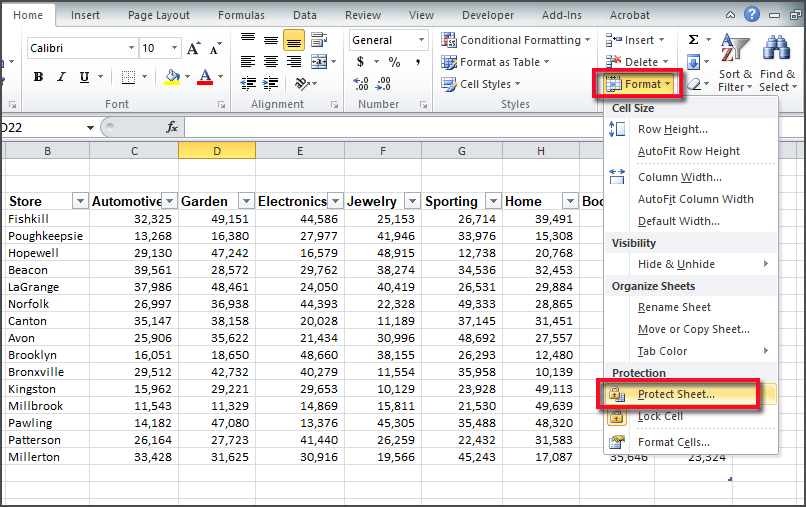Screen dimensions: 806x507
Task: Open Sort & Filter menu
Action: point(735,63)
